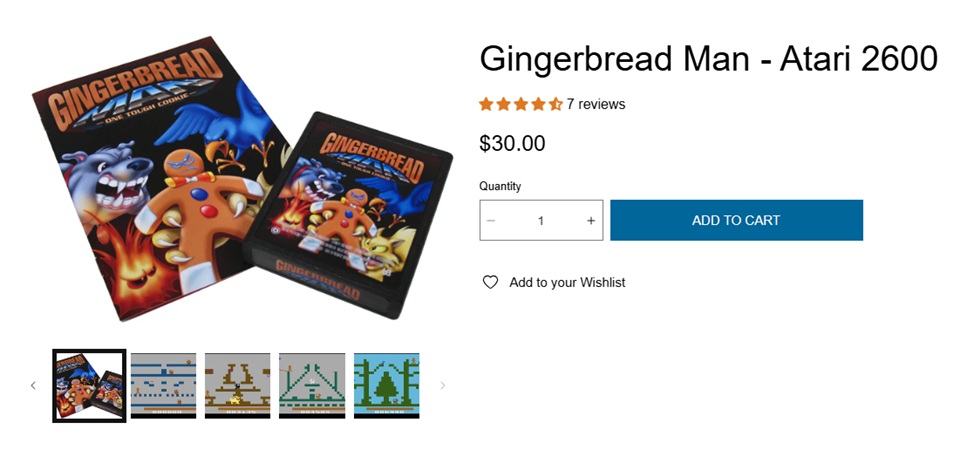Show previous thumbnails with left chevron
This screenshot has width=974, height=450.
tap(34, 385)
